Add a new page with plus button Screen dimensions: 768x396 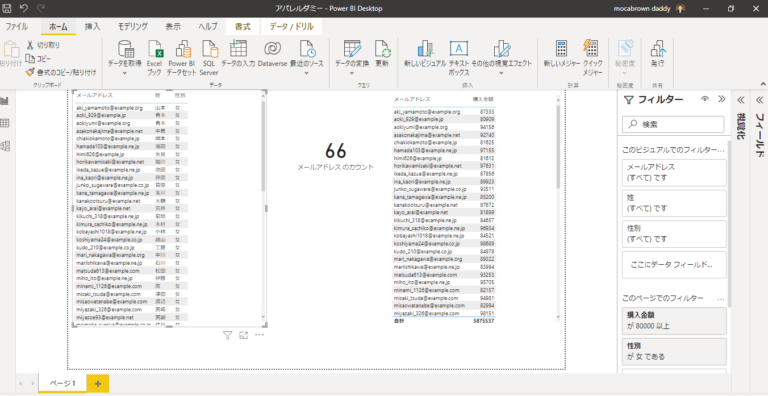97,383
